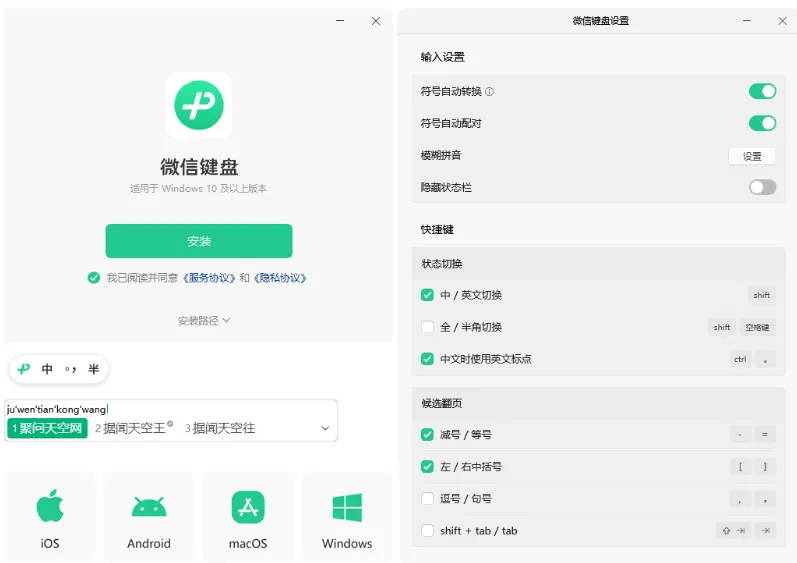Click the WeChat Keyboard app logo
This screenshot has height=563, width=797.
tap(199, 105)
